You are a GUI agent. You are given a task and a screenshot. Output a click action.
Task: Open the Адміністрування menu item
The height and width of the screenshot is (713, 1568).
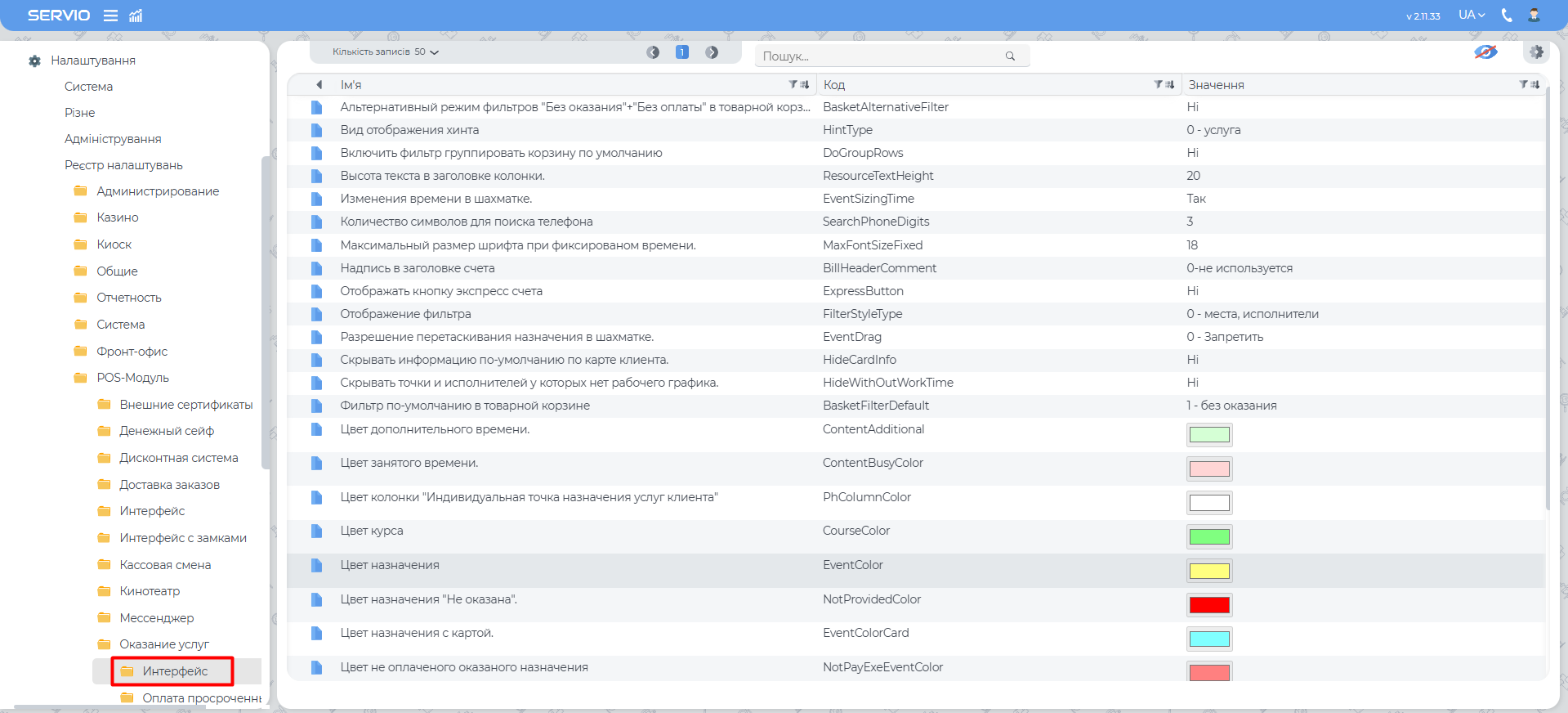click(113, 139)
